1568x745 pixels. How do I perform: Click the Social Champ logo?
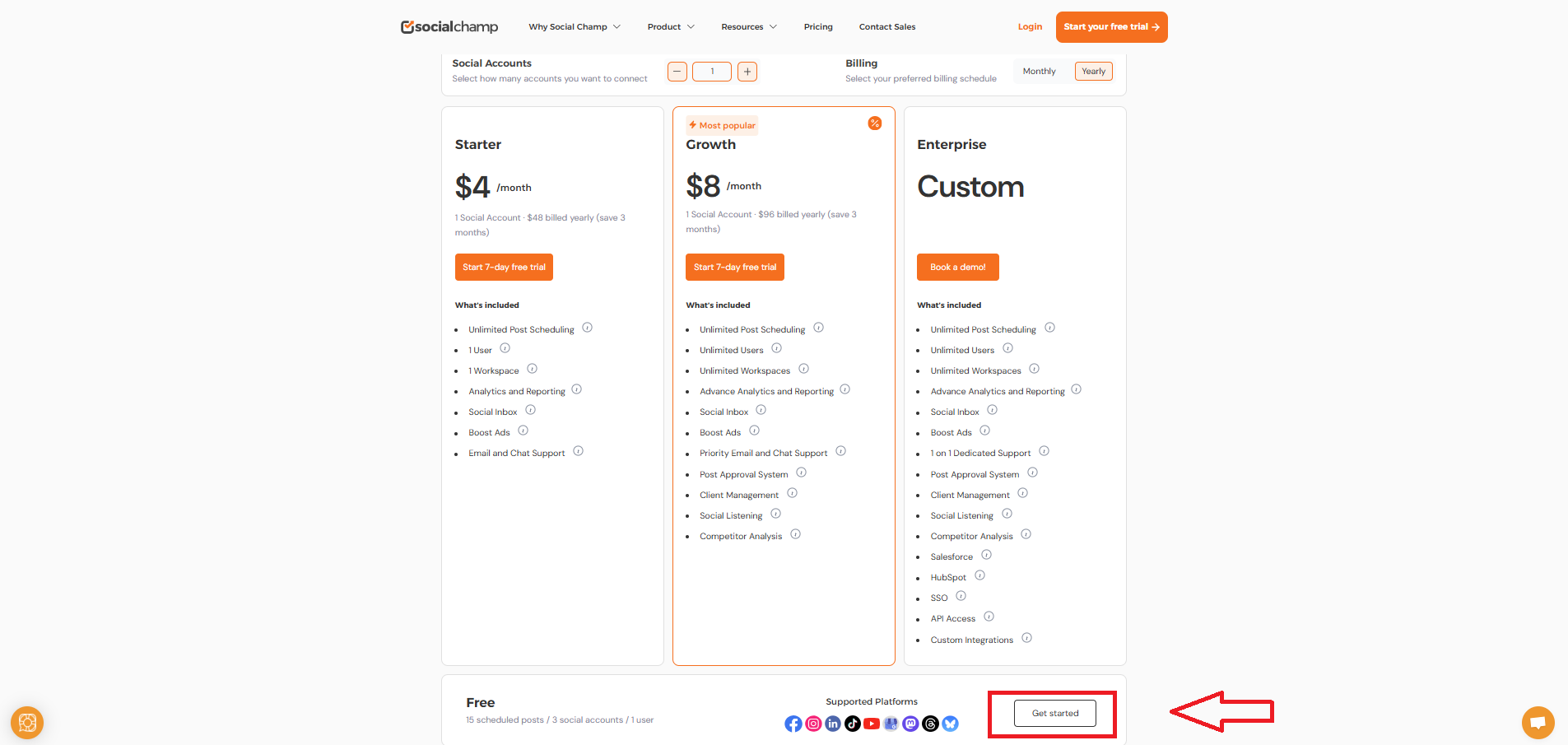tap(449, 26)
